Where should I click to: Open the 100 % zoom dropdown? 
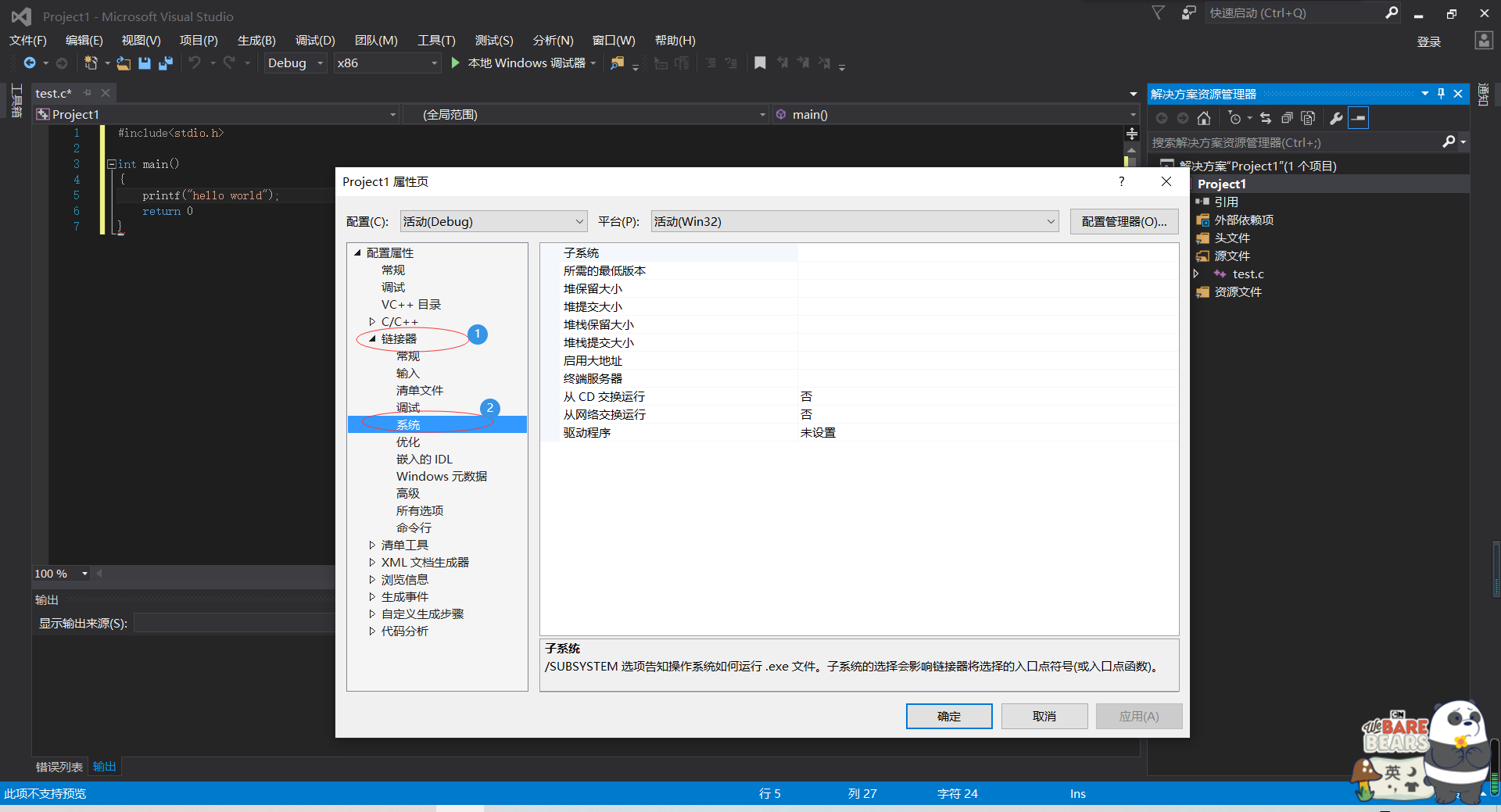84,574
